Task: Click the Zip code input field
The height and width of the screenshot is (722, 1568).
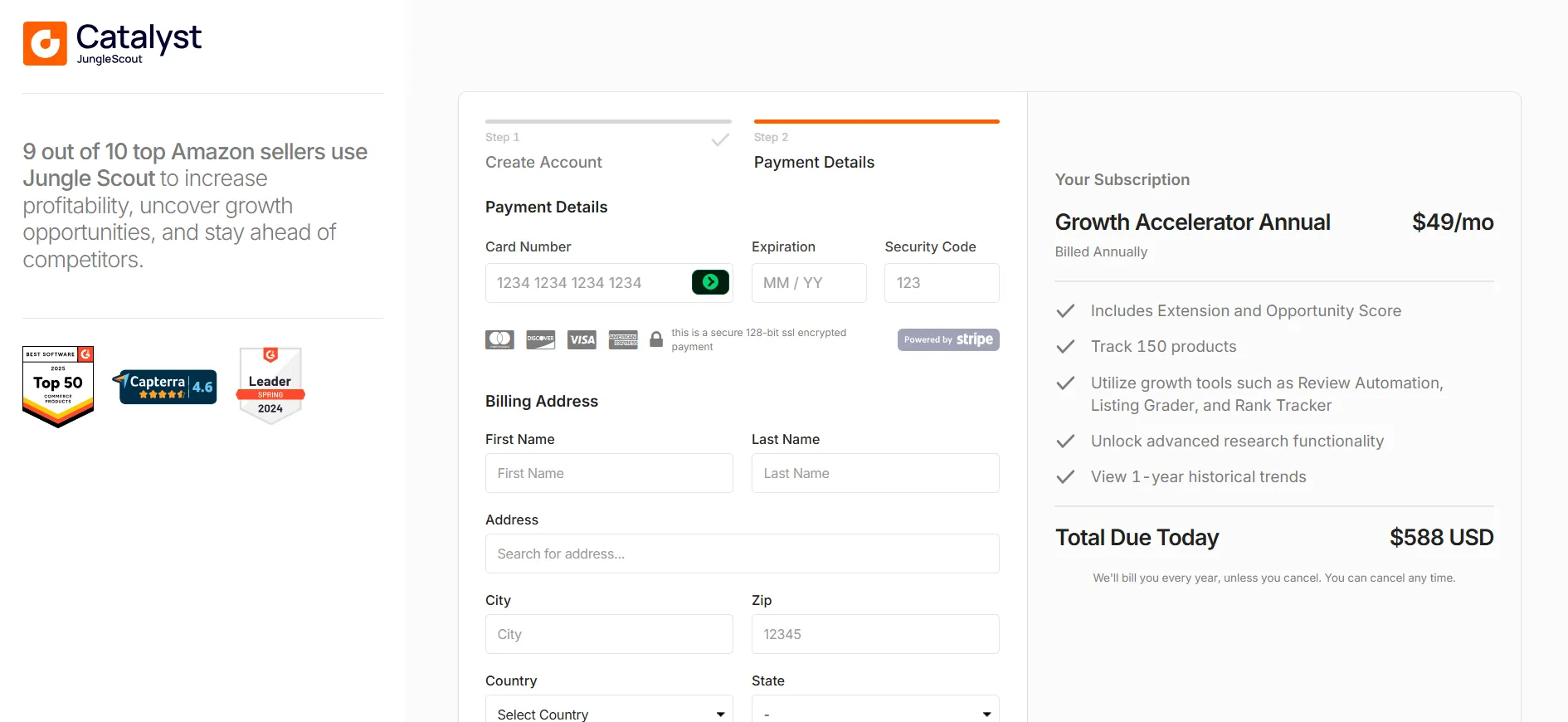Action: click(875, 634)
